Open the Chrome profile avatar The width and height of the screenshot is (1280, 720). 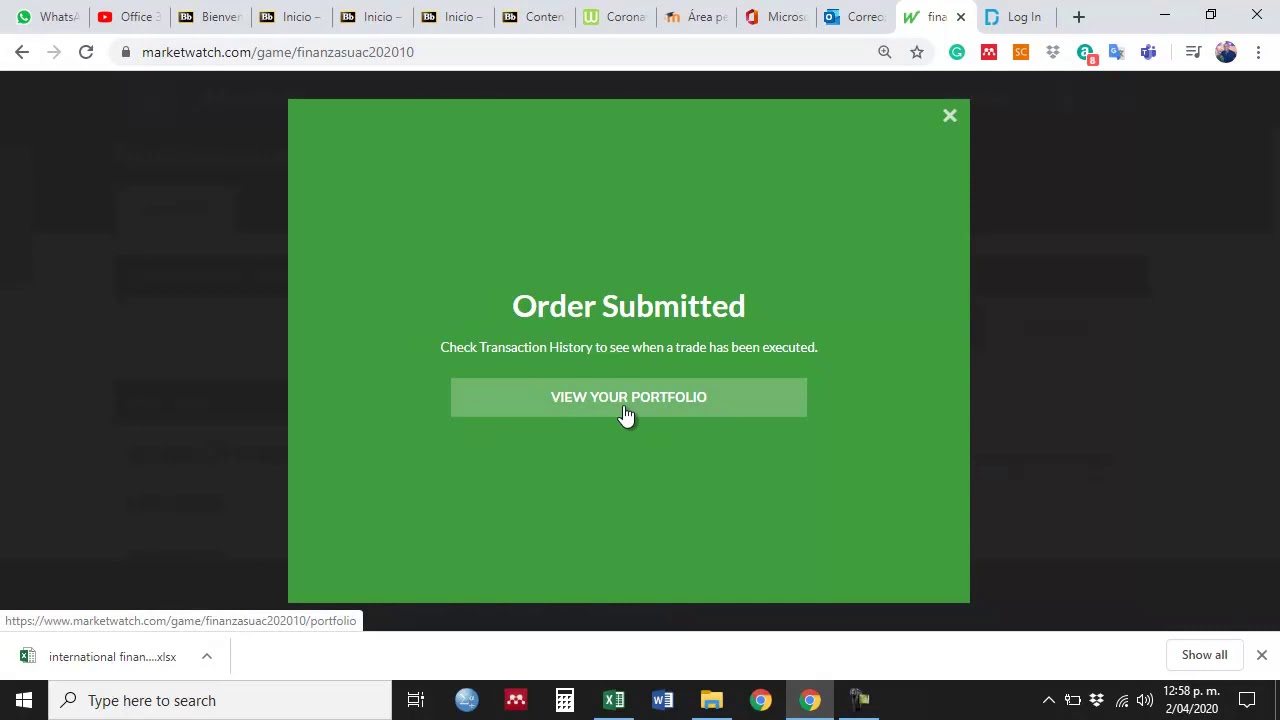click(1226, 52)
